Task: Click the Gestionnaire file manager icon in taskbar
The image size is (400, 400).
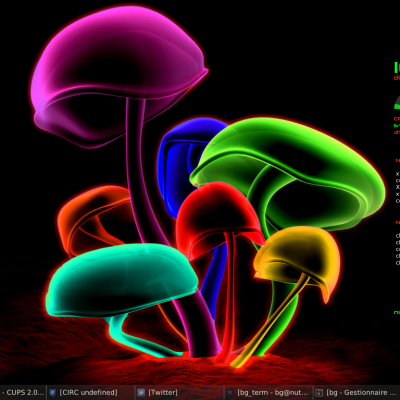Action: pos(319,393)
